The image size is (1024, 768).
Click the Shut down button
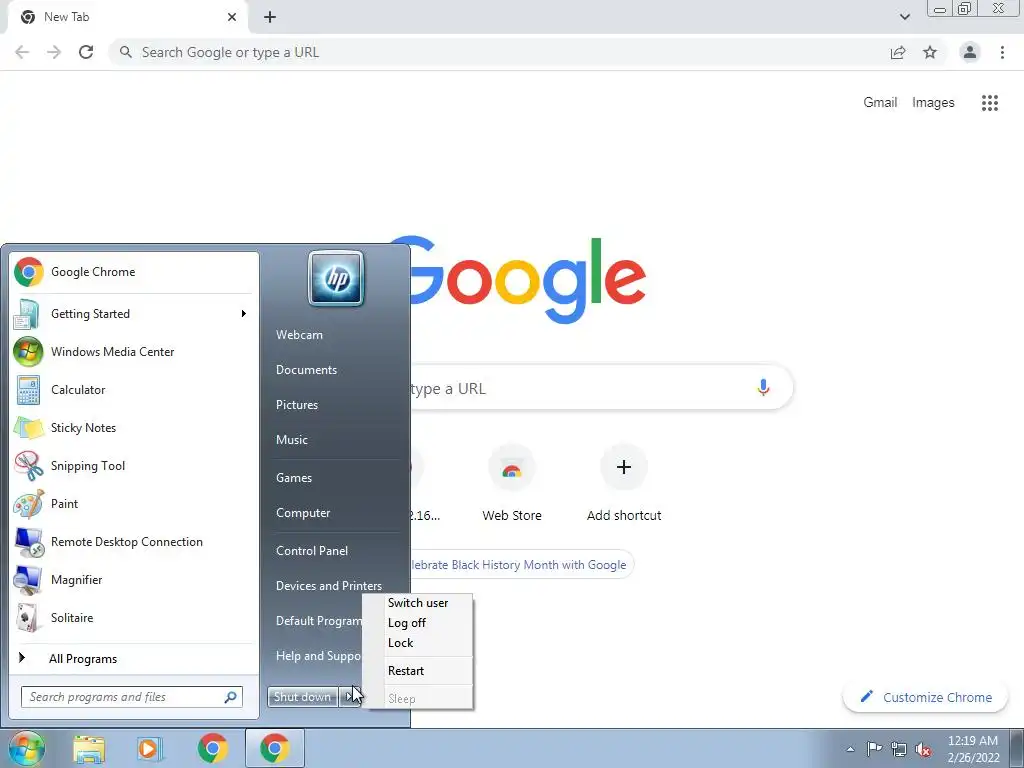302,697
